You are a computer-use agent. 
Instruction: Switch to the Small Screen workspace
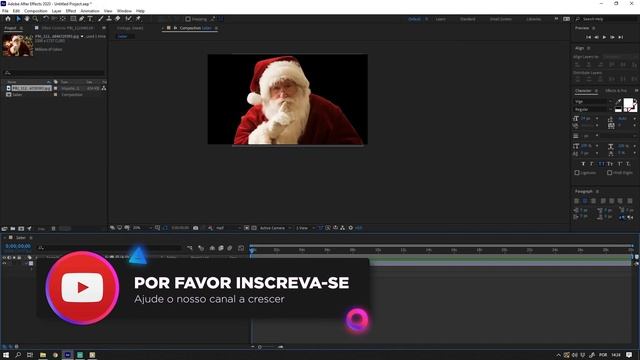coord(500,19)
